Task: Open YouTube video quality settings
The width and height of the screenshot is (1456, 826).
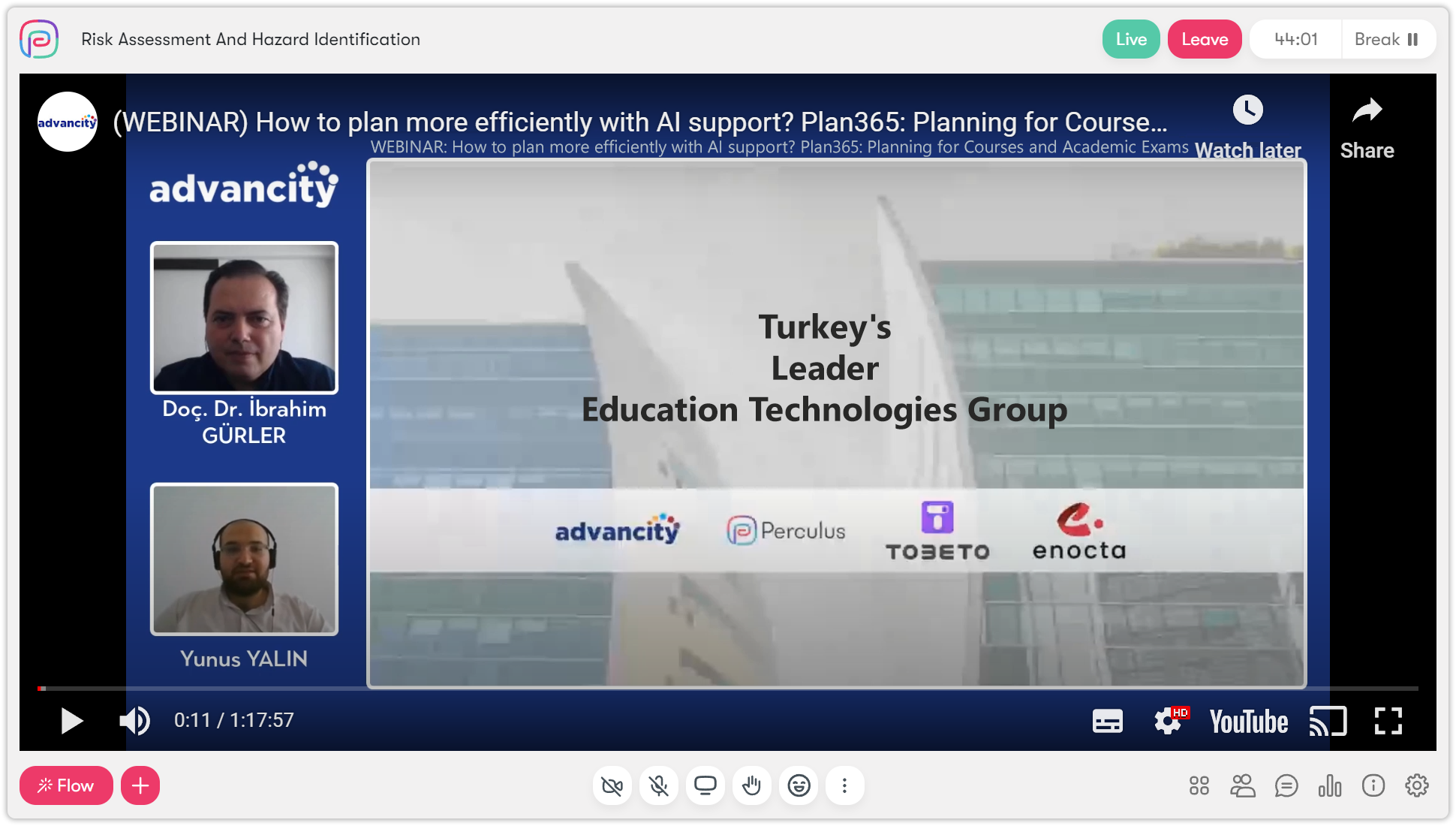Action: click(x=1168, y=721)
